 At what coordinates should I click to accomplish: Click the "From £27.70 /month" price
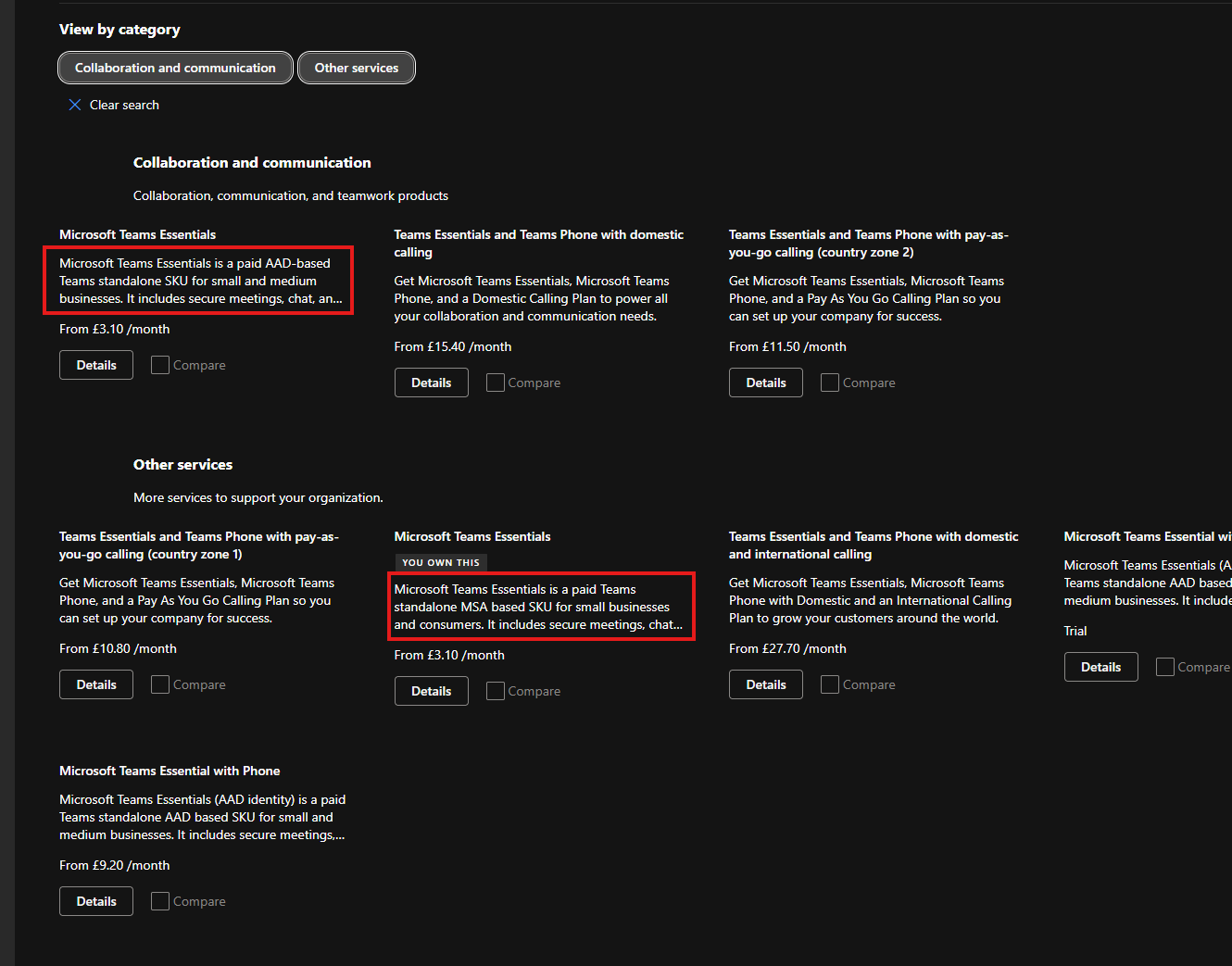[787, 648]
